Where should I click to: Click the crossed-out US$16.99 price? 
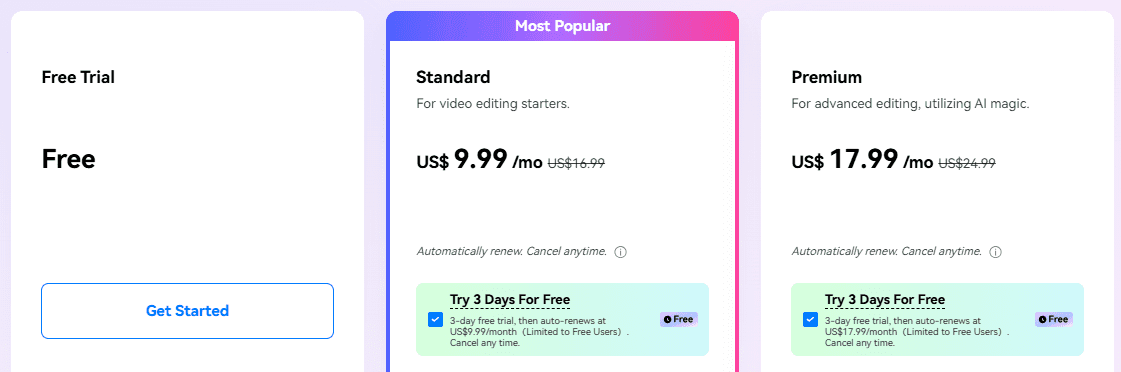tap(576, 163)
